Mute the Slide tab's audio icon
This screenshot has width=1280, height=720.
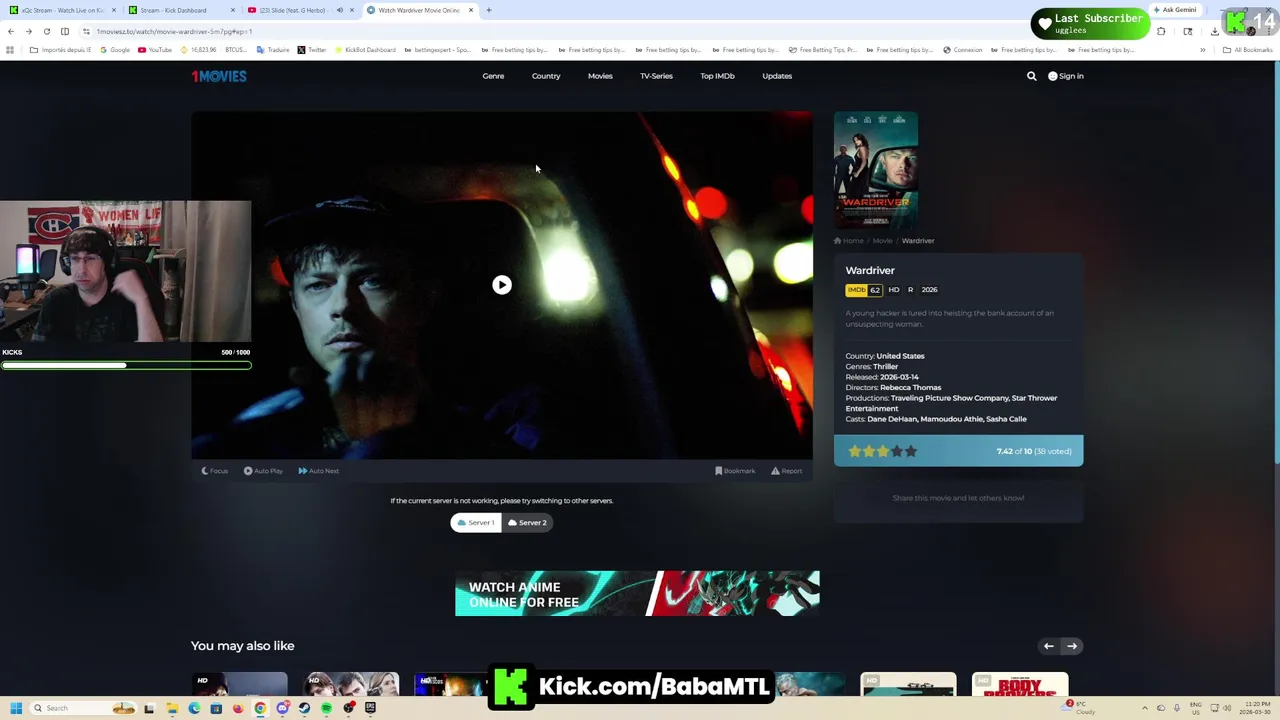[339, 10]
